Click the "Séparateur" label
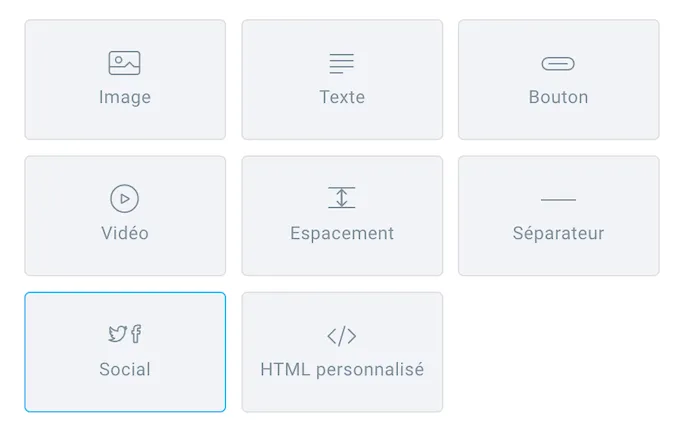The width and height of the screenshot is (690, 438). (x=558, y=233)
